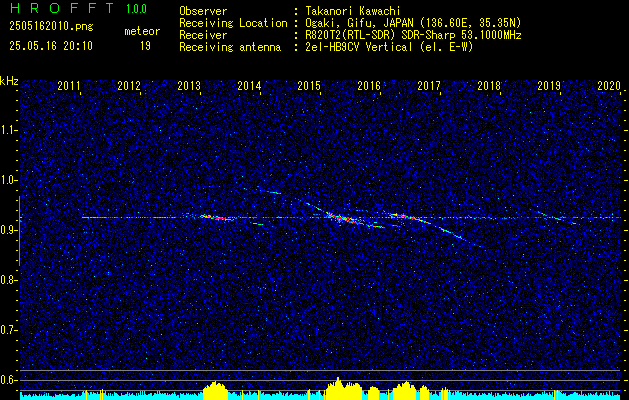The width and height of the screenshot is (629, 400).
Task: Click the Observer field label
Action: coord(203,11)
